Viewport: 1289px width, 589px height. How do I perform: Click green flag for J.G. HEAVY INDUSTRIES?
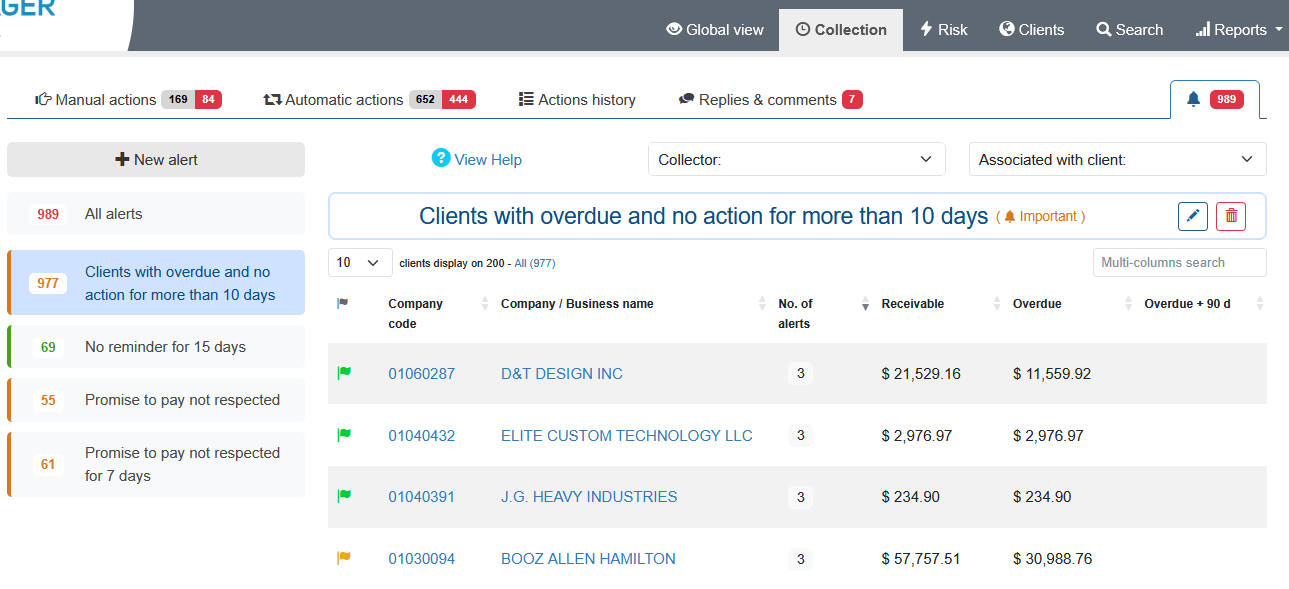click(344, 496)
